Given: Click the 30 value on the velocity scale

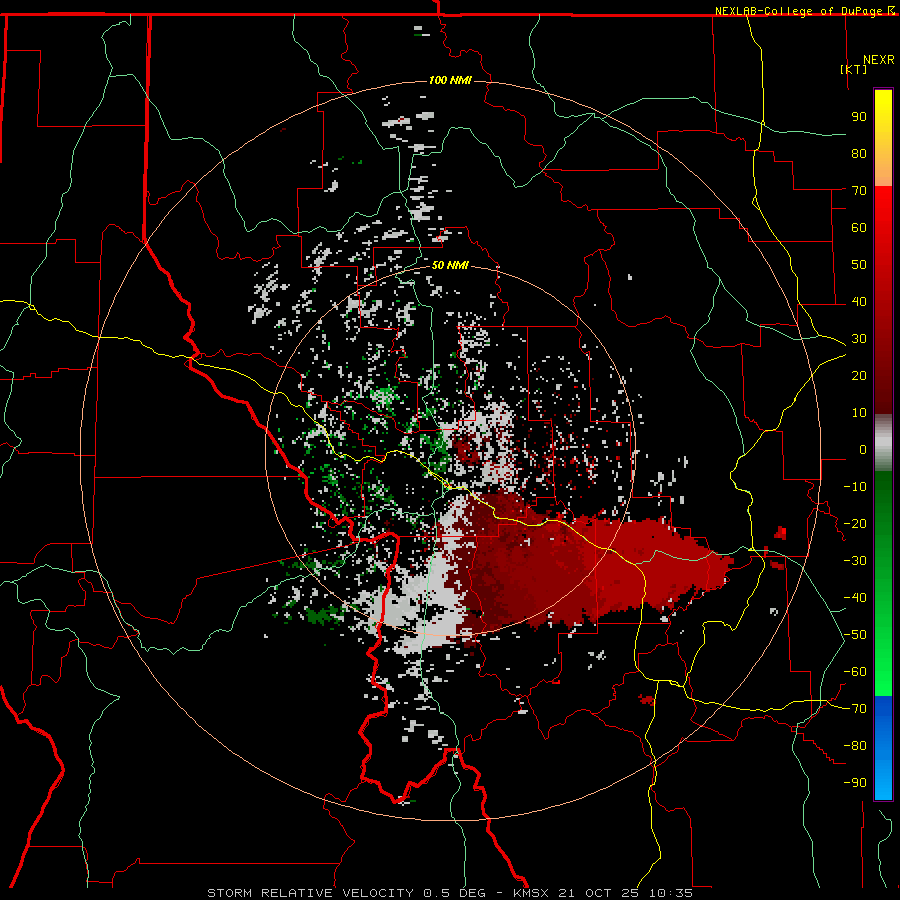Looking at the screenshot, I should tap(859, 339).
